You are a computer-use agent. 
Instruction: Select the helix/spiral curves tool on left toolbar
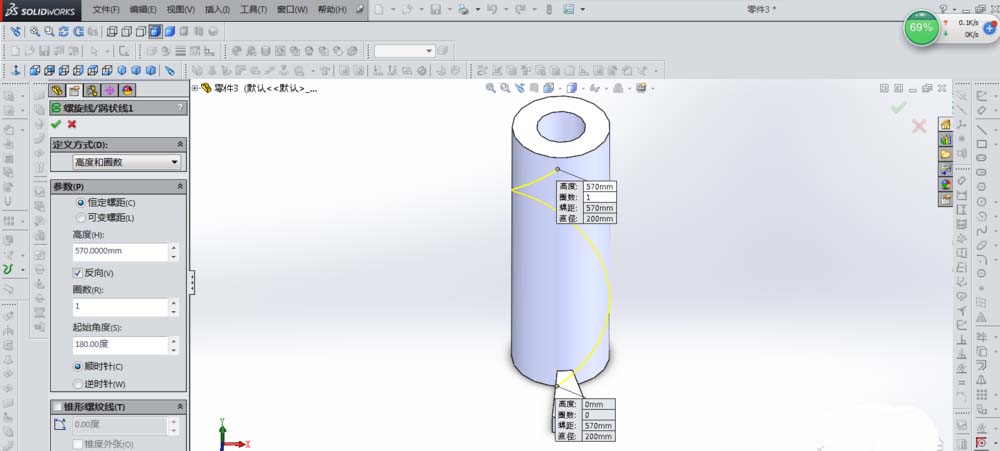8,270
